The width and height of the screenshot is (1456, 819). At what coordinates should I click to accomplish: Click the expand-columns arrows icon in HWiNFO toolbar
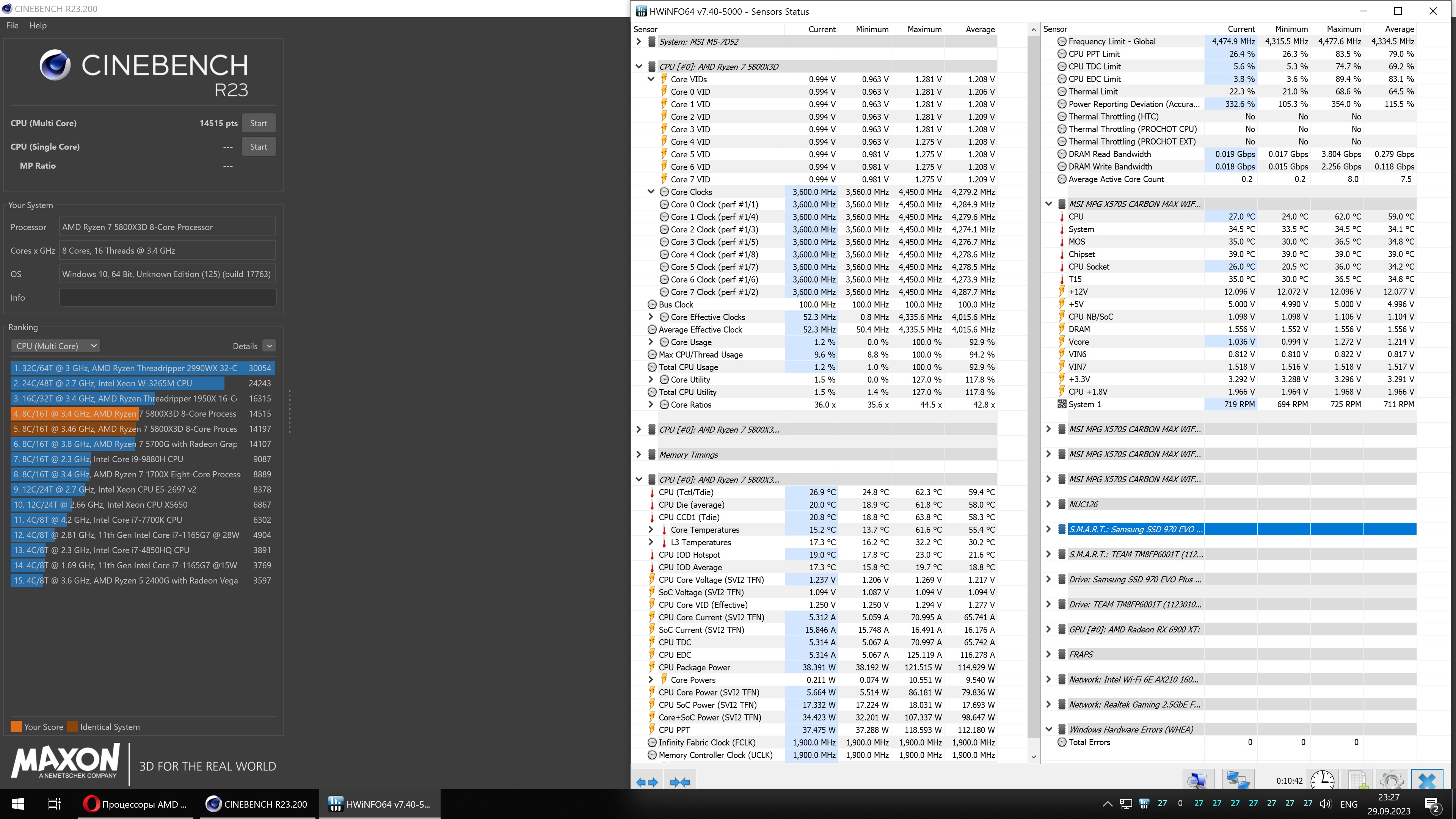[646, 782]
